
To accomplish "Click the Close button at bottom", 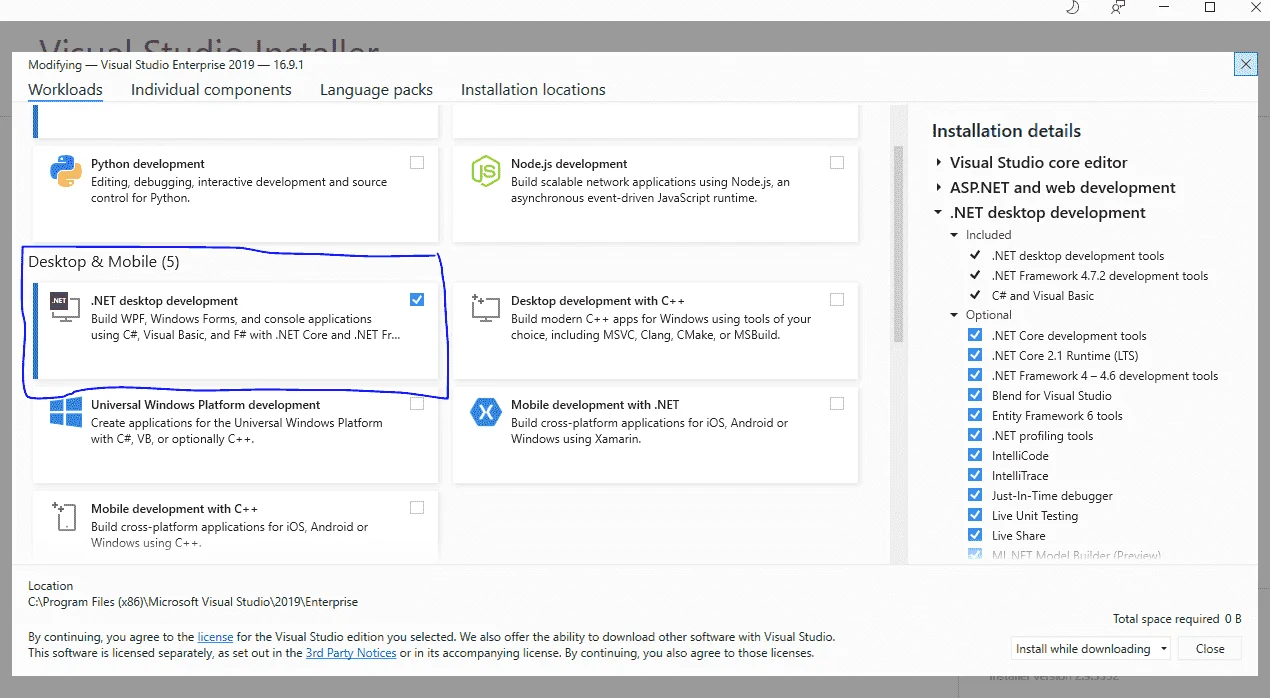I will coord(1210,649).
